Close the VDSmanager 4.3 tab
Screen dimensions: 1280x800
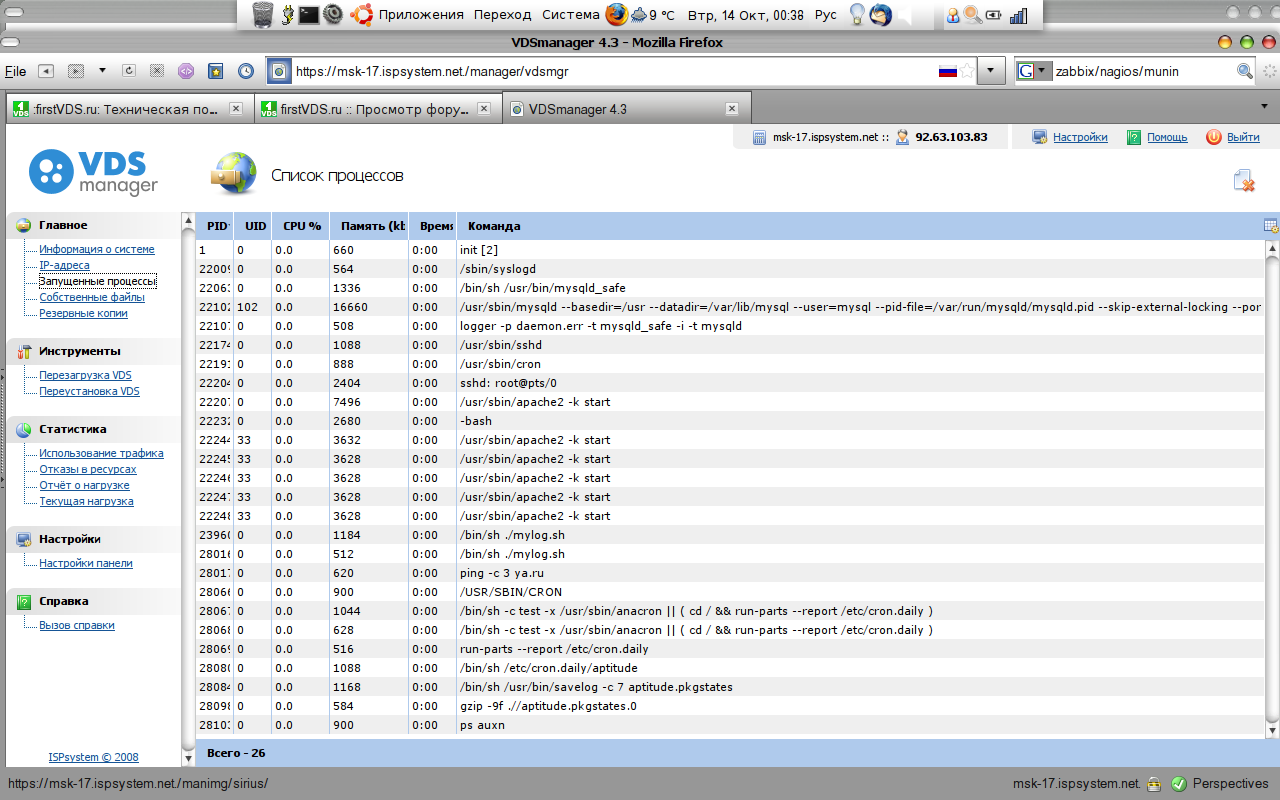point(732,109)
